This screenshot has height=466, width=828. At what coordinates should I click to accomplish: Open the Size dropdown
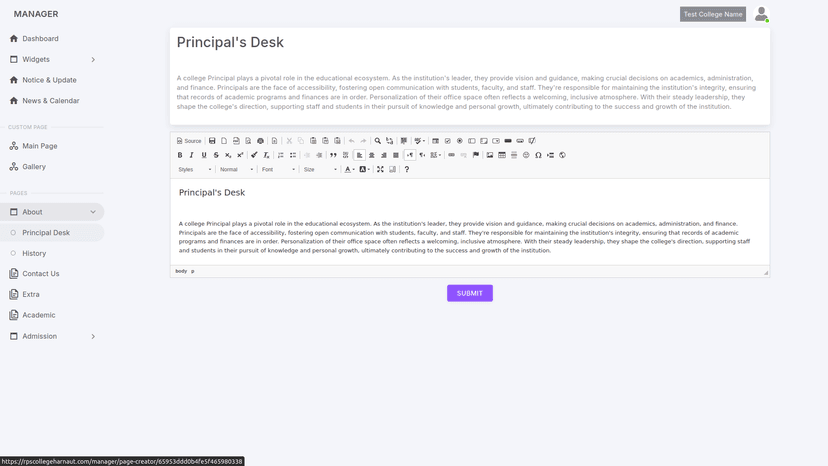[x=320, y=170]
